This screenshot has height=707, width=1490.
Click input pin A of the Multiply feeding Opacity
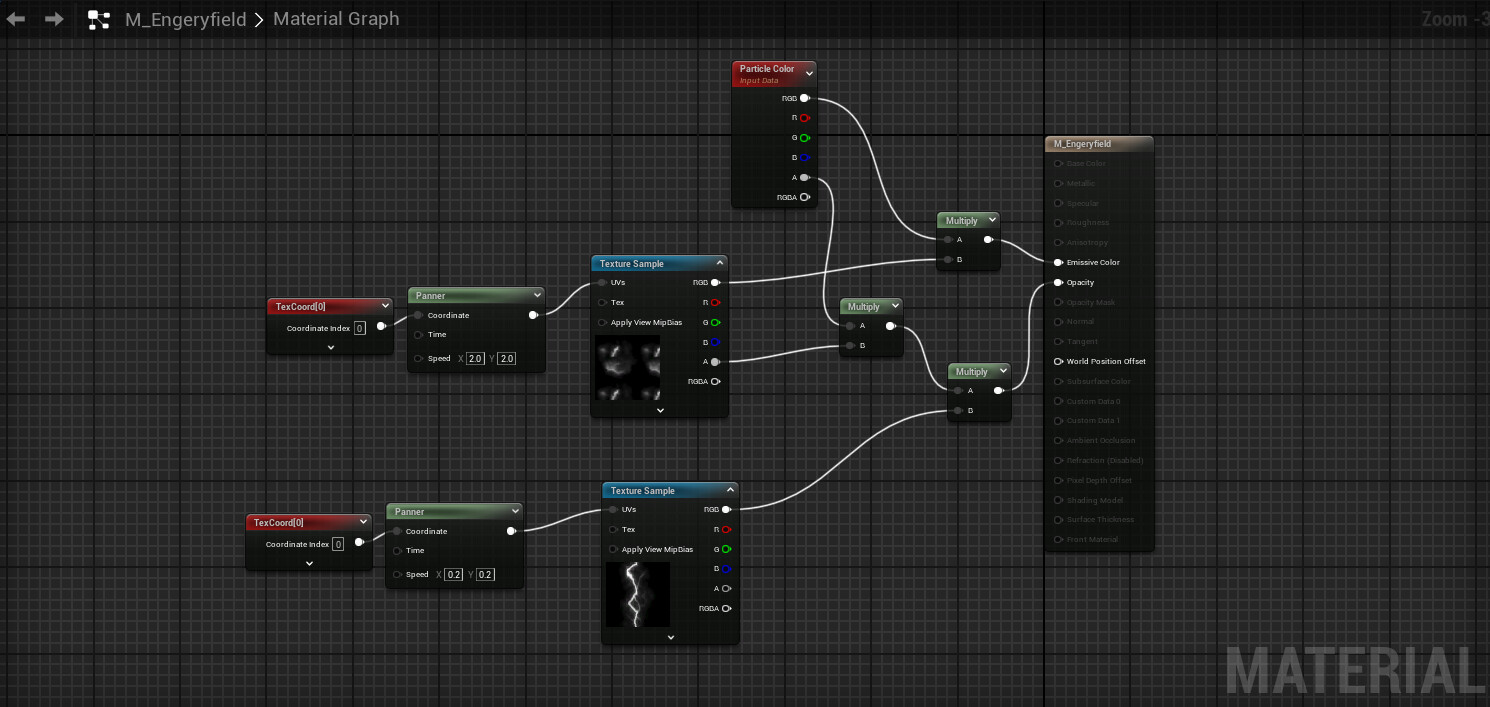coord(958,391)
